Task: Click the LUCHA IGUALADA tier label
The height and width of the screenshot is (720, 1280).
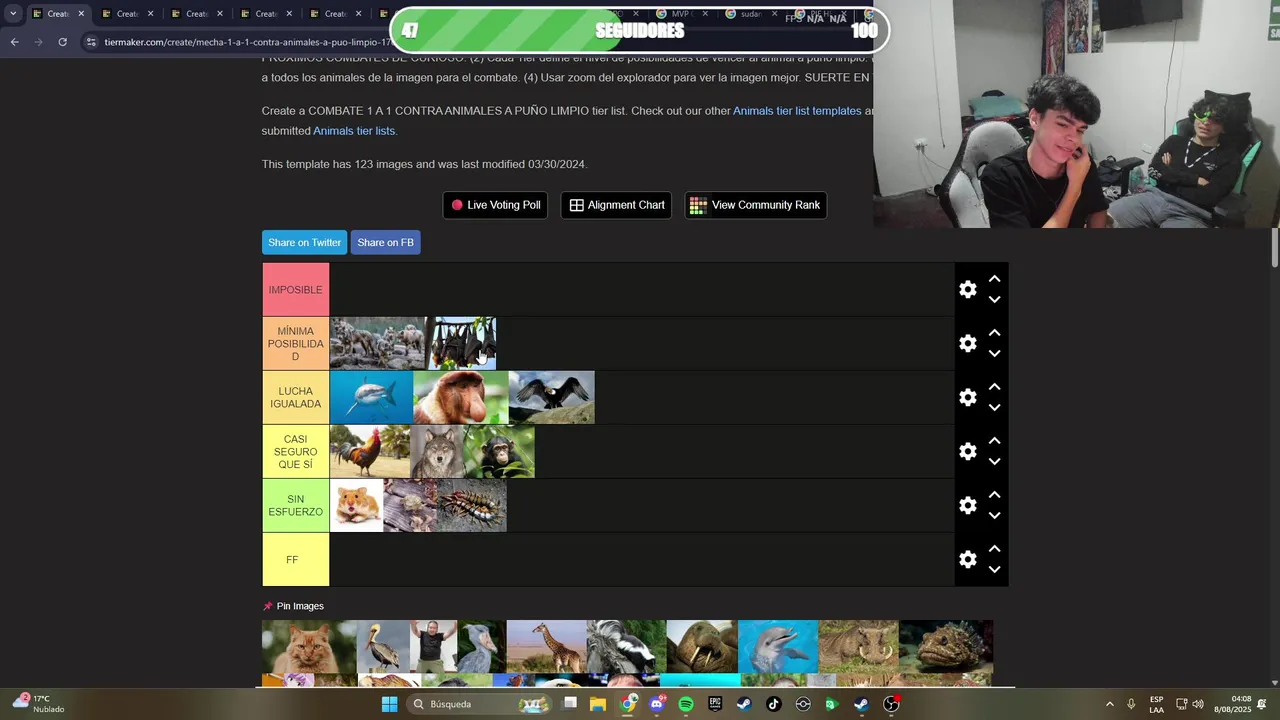Action: click(x=295, y=398)
